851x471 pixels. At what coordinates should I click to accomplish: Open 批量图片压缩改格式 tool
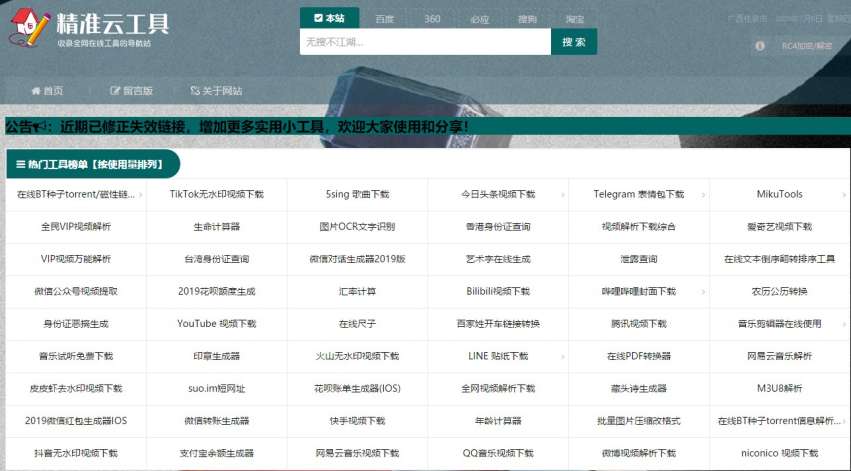[639, 421]
